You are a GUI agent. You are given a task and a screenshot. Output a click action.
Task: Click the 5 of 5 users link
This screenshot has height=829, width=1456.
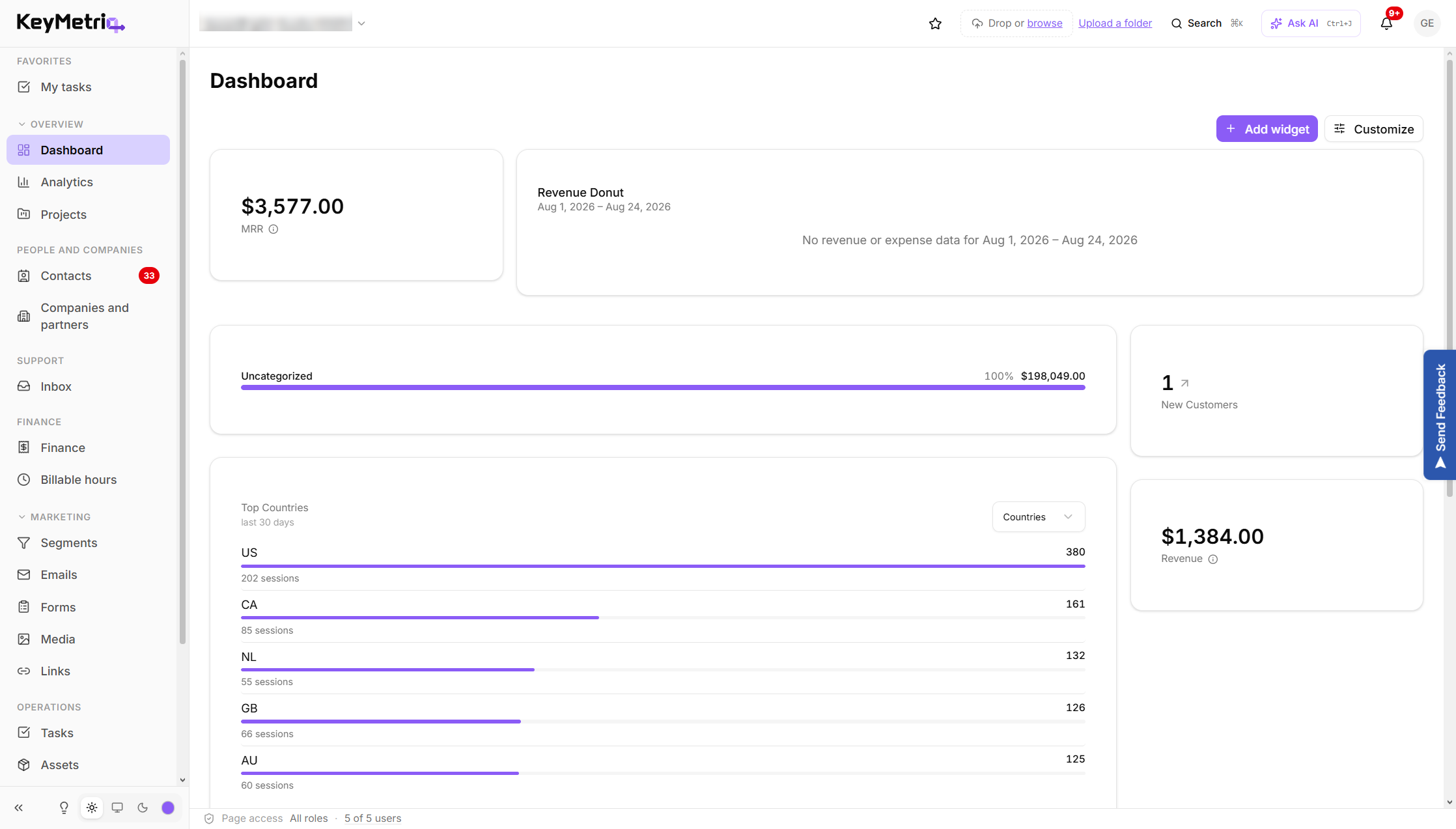click(372, 819)
